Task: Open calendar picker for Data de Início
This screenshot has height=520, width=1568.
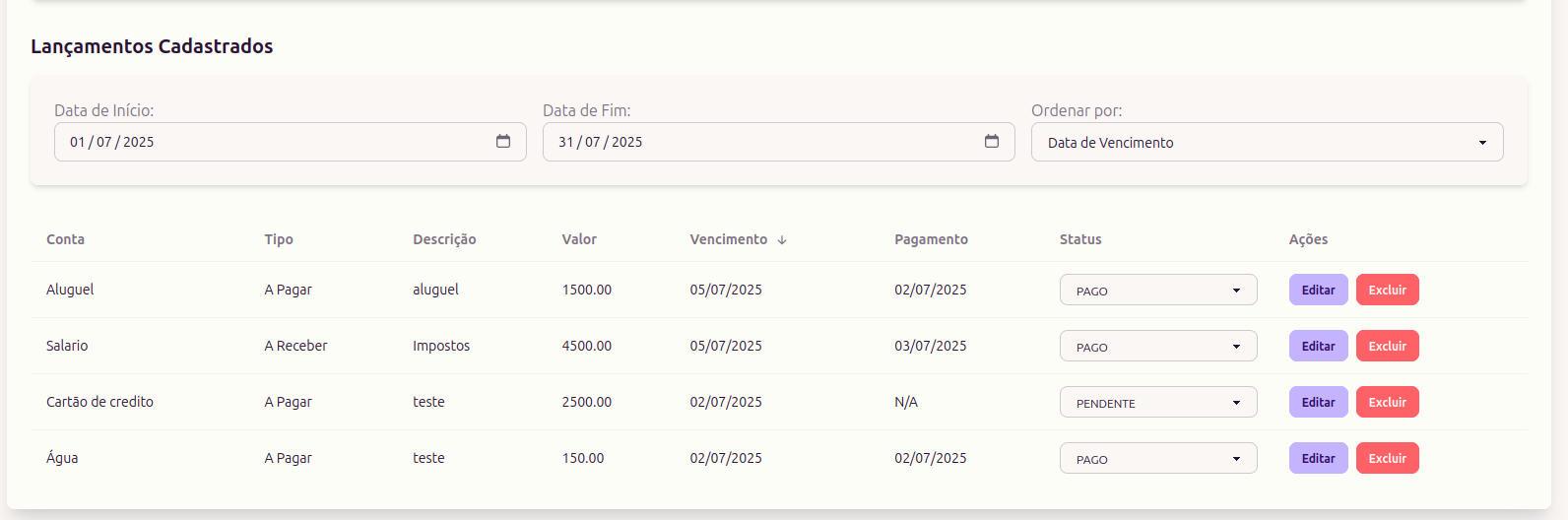Action: point(503,142)
